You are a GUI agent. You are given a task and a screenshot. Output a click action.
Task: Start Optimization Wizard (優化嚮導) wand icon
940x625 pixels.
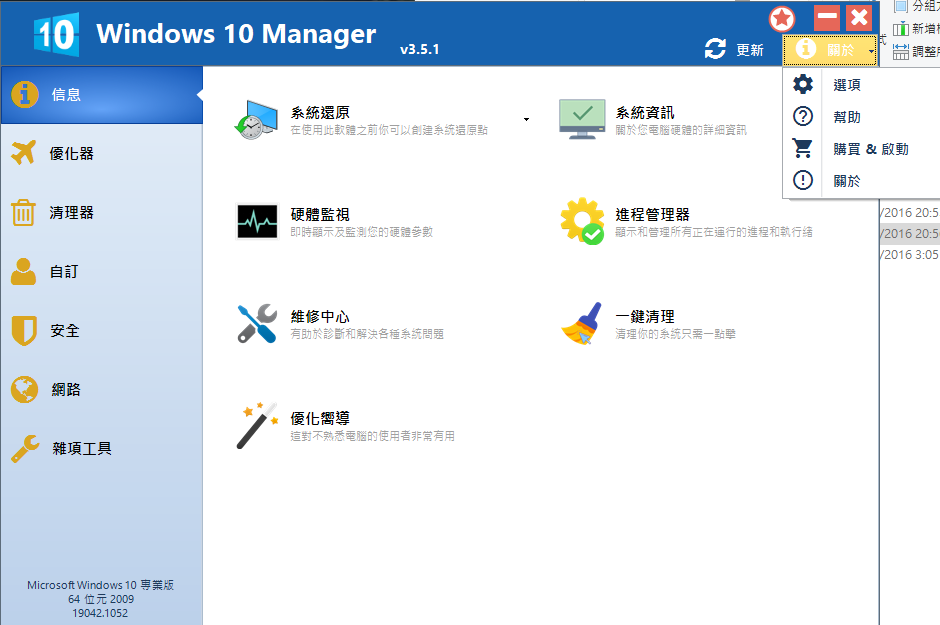coord(256,426)
